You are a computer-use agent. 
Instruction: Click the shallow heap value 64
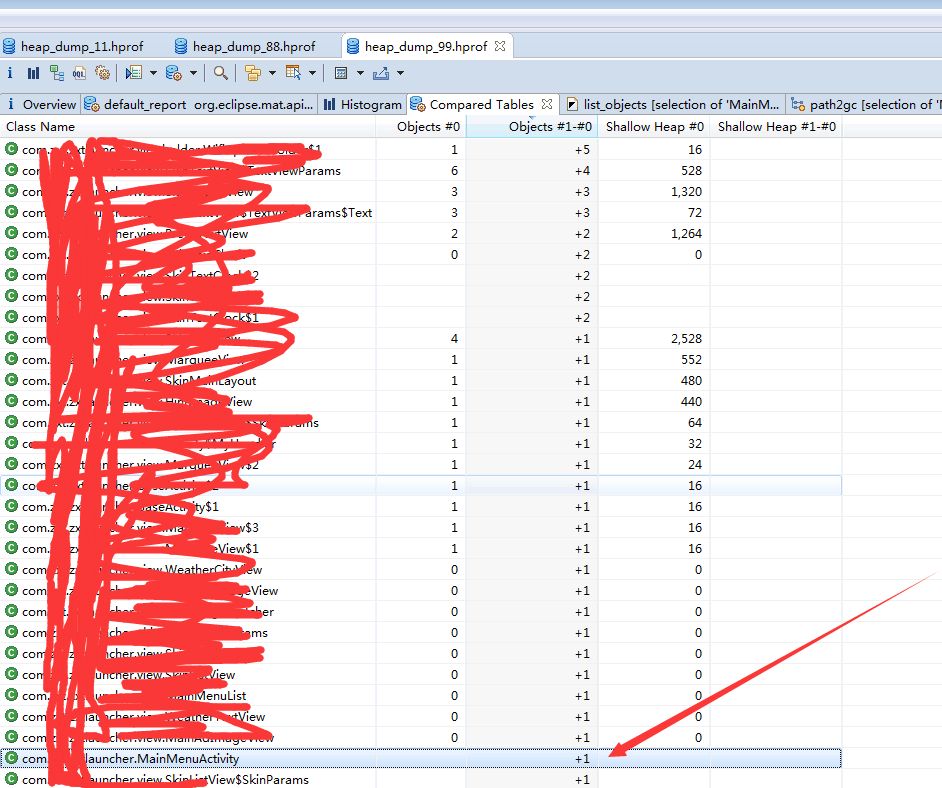tap(695, 423)
